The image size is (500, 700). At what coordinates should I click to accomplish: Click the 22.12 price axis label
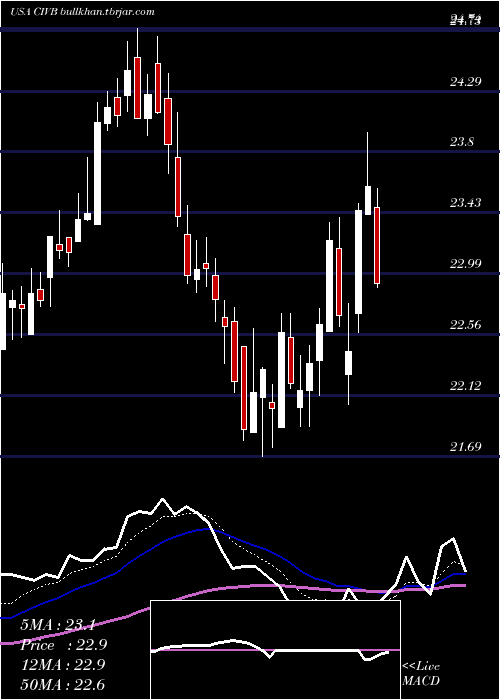(465, 385)
